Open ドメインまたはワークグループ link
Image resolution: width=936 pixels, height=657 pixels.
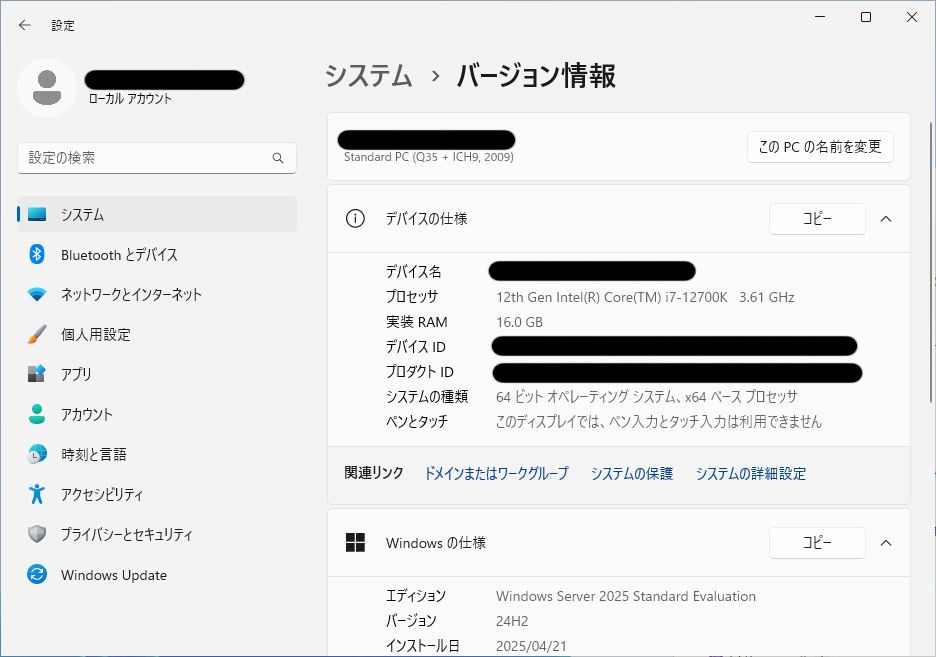tap(496, 474)
